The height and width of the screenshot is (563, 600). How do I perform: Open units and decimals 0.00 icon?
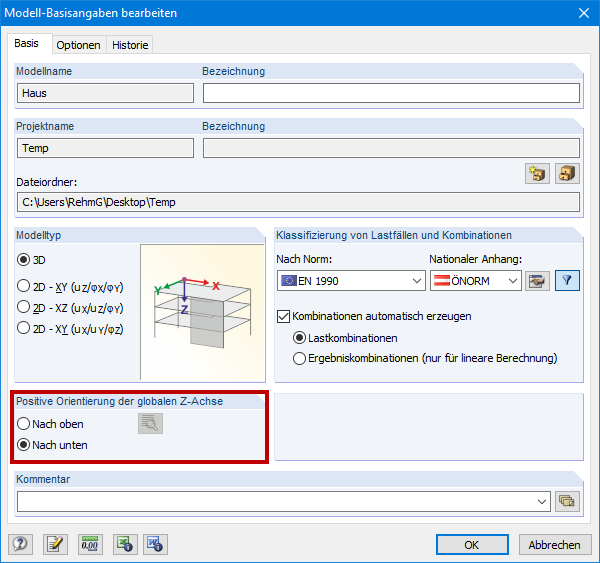pos(90,544)
